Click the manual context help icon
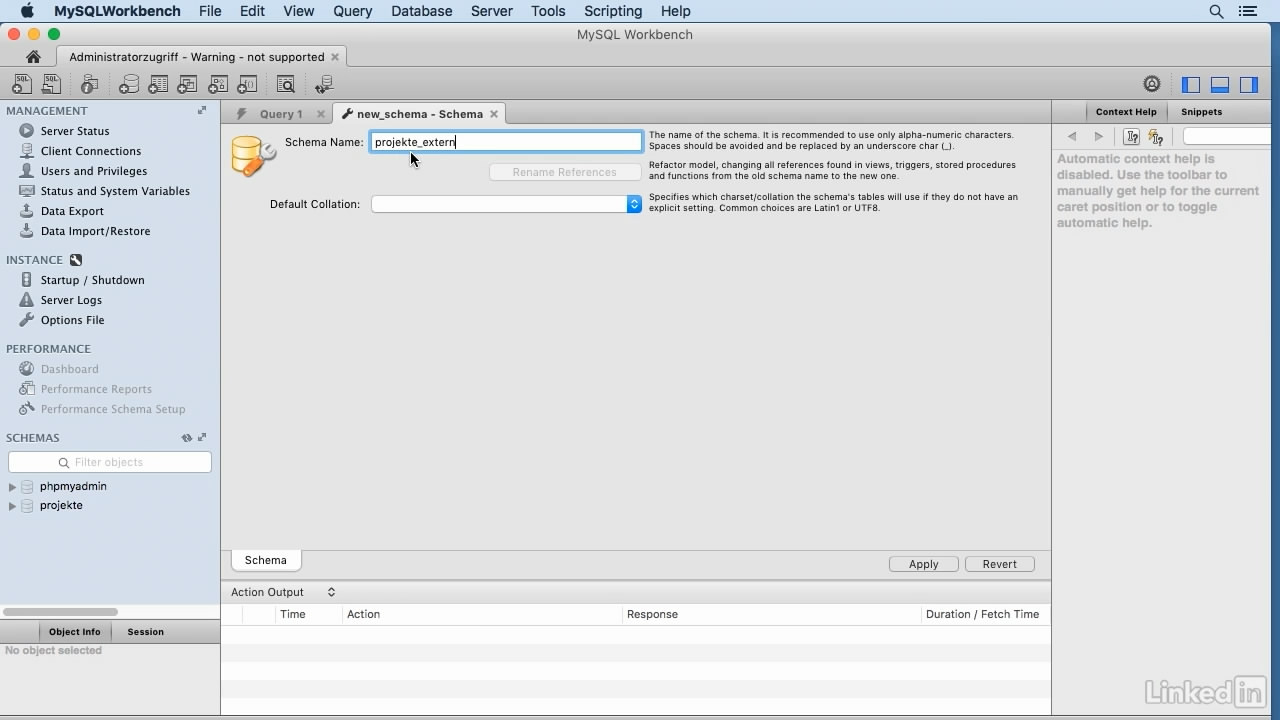This screenshot has width=1280, height=720. click(x=1132, y=137)
